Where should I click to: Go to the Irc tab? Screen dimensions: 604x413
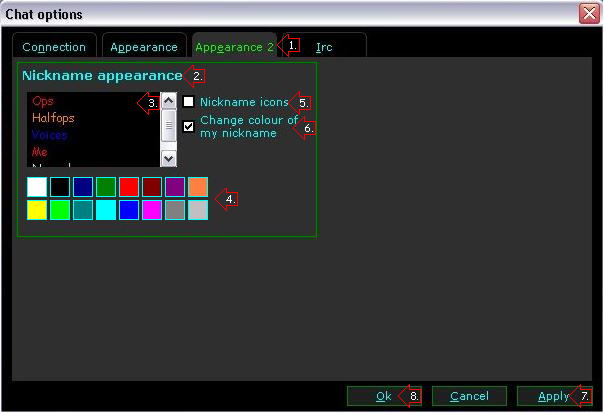(x=324, y=46)
